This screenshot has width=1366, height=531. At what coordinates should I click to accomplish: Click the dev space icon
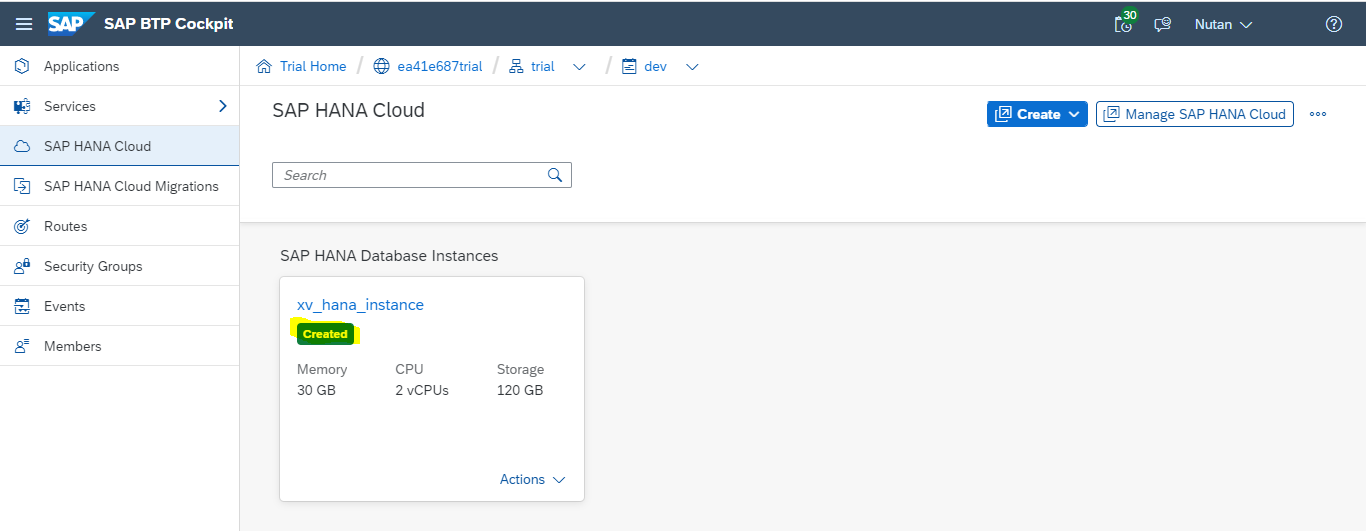pos(629,66)
